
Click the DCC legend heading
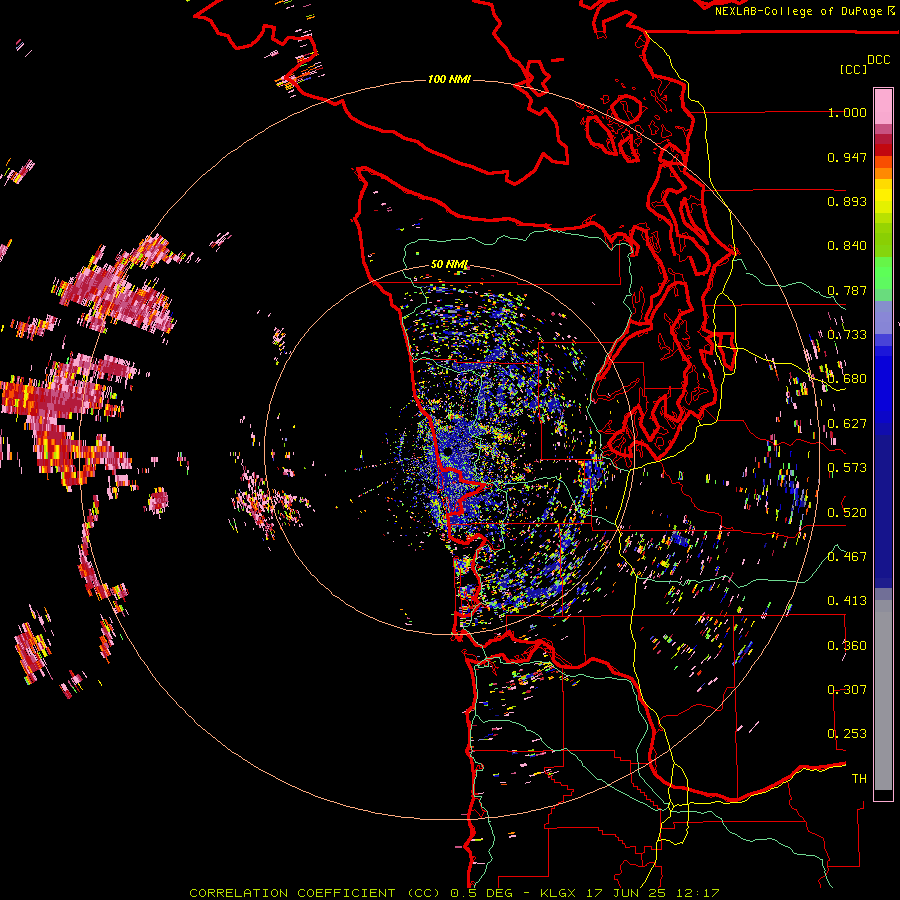(x=878, y=60)
